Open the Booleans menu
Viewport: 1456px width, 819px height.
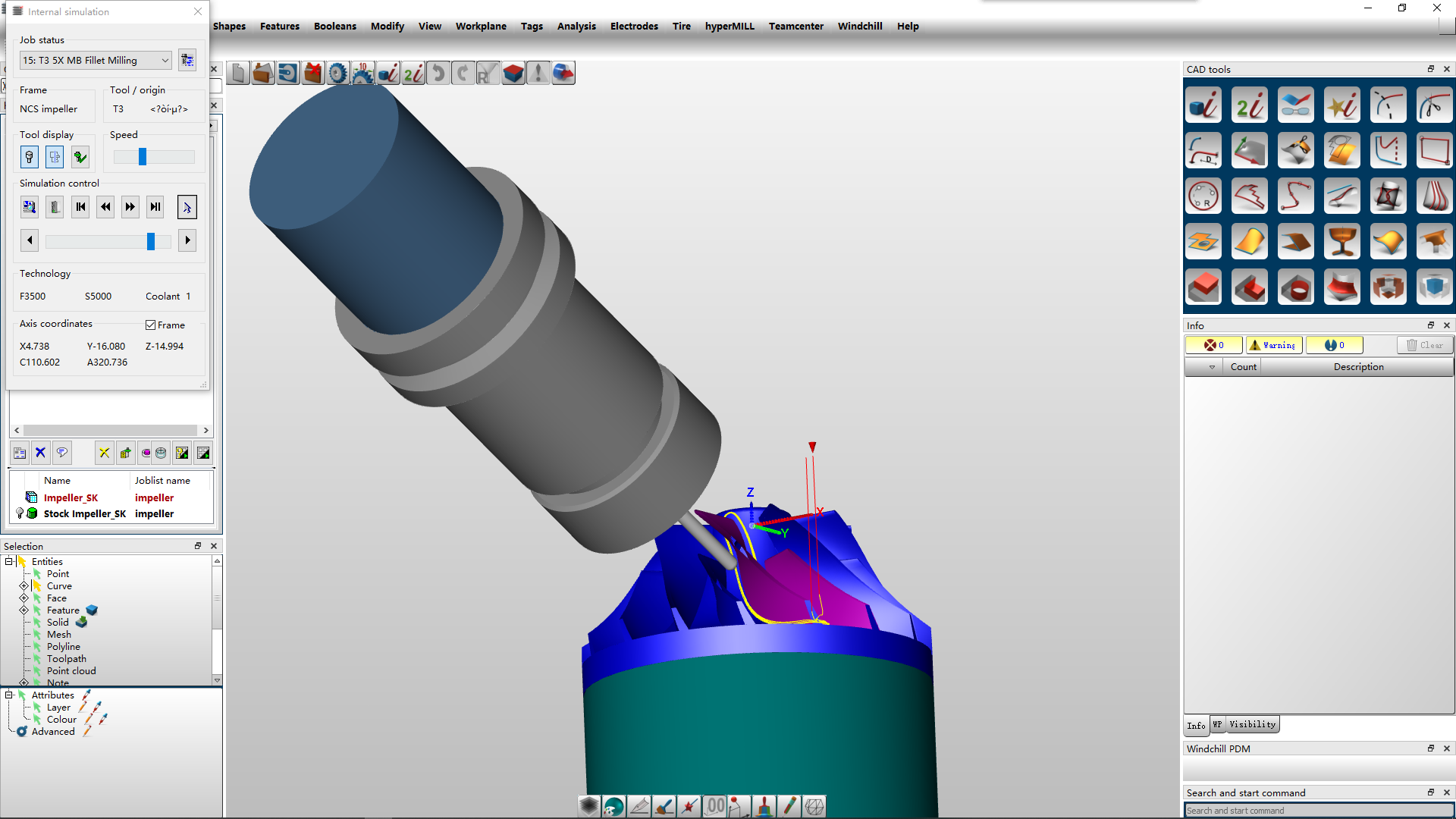click(x=335, y=26)
